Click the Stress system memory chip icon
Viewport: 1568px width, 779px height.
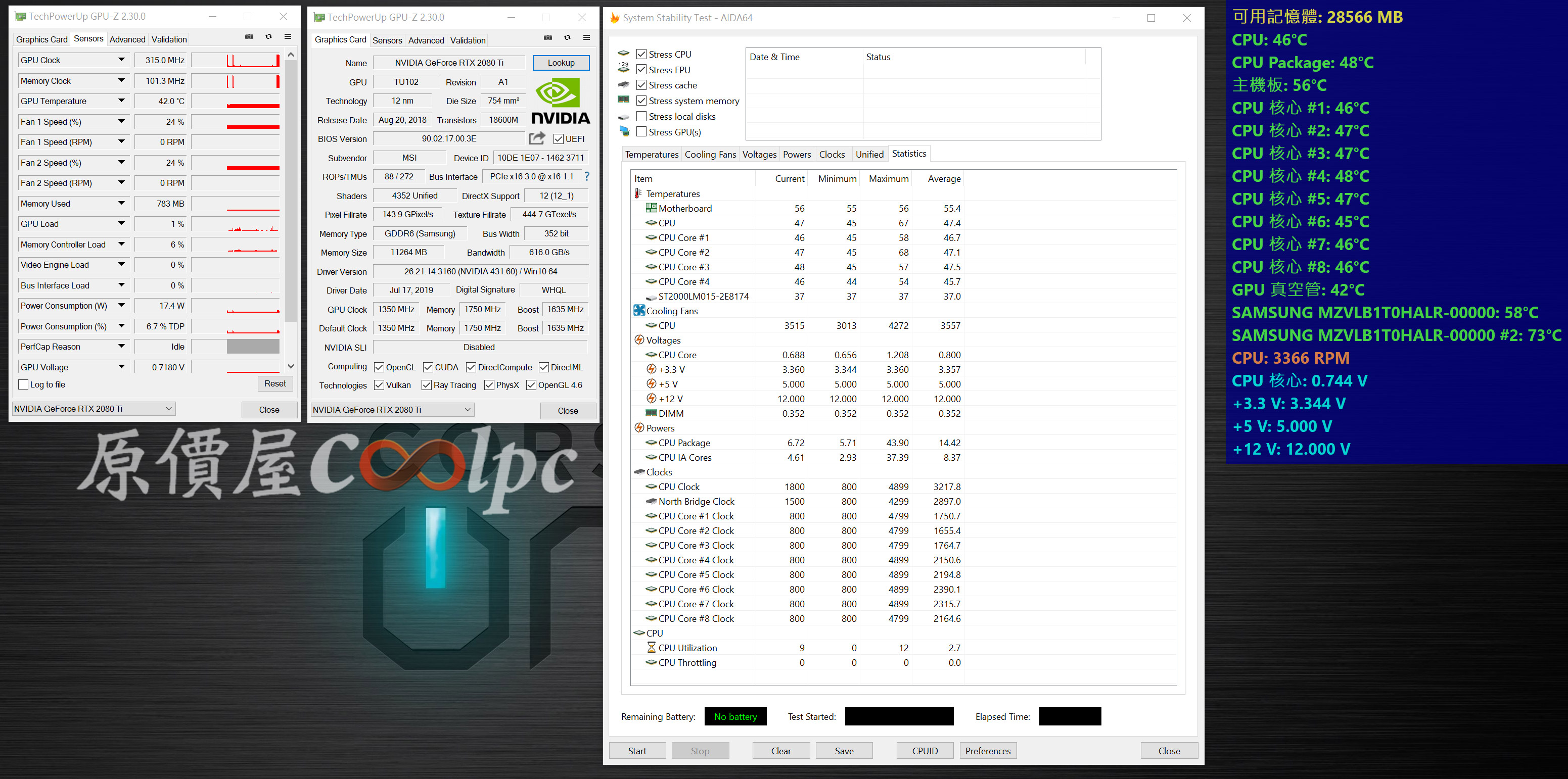pyautogui.click(x=624, y=100)
